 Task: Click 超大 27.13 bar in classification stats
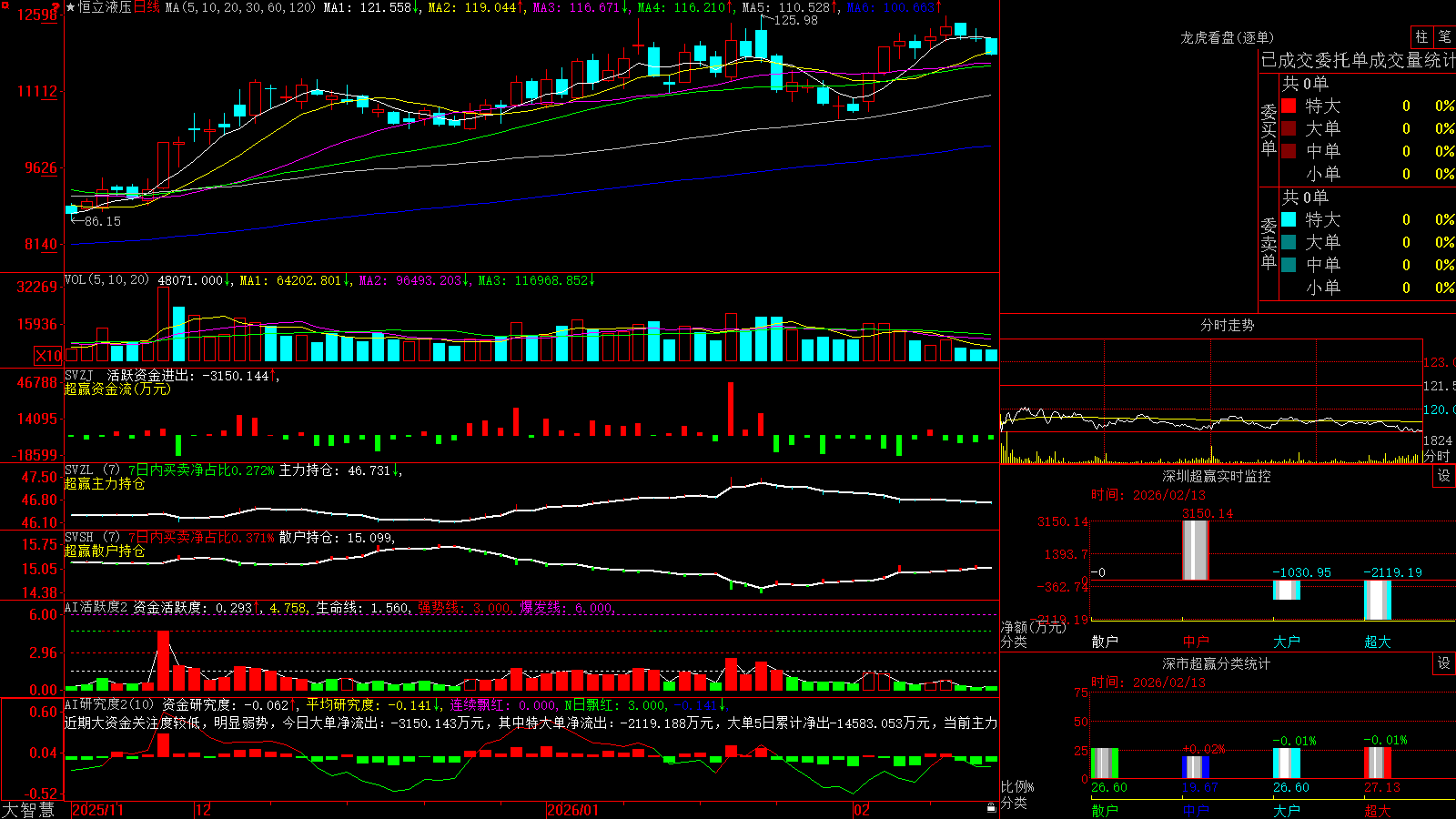click(1378, 763)
